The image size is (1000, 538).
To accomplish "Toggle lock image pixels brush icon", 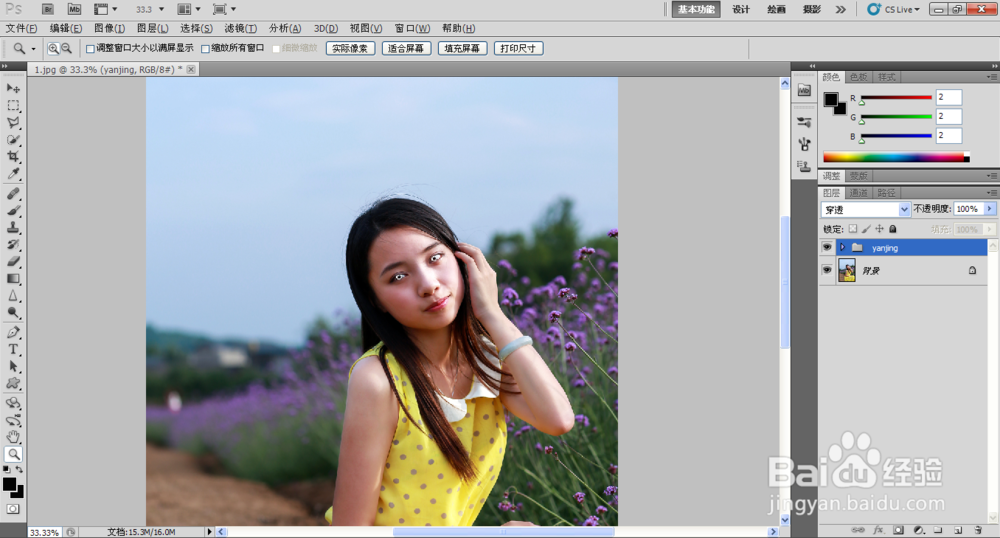I will coord(866,229).
